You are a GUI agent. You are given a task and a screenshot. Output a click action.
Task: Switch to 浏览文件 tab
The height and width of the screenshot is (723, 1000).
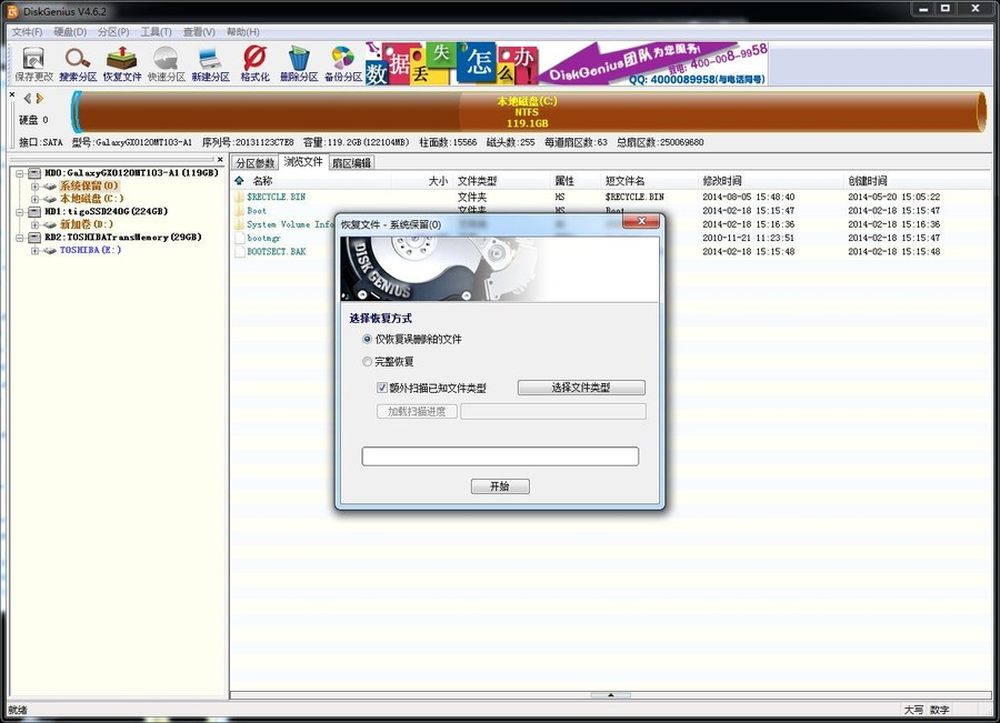click(x=304, y=161)
